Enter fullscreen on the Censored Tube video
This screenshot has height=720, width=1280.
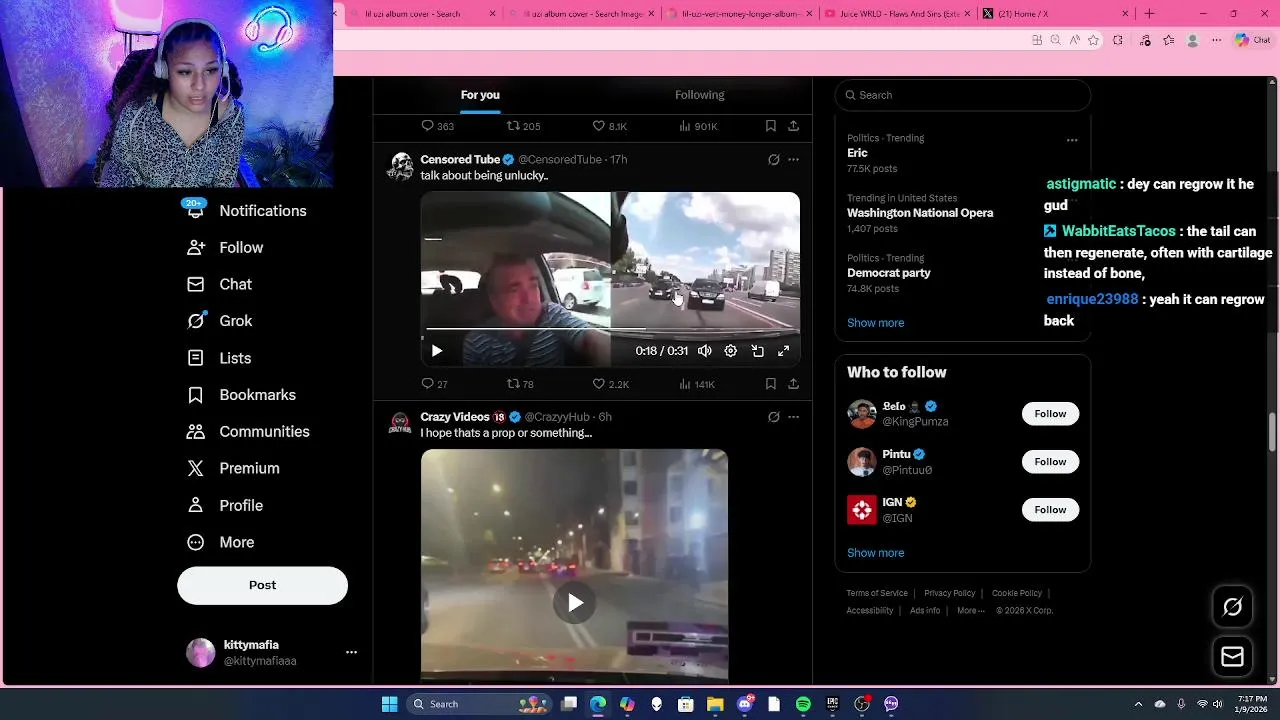784,351
